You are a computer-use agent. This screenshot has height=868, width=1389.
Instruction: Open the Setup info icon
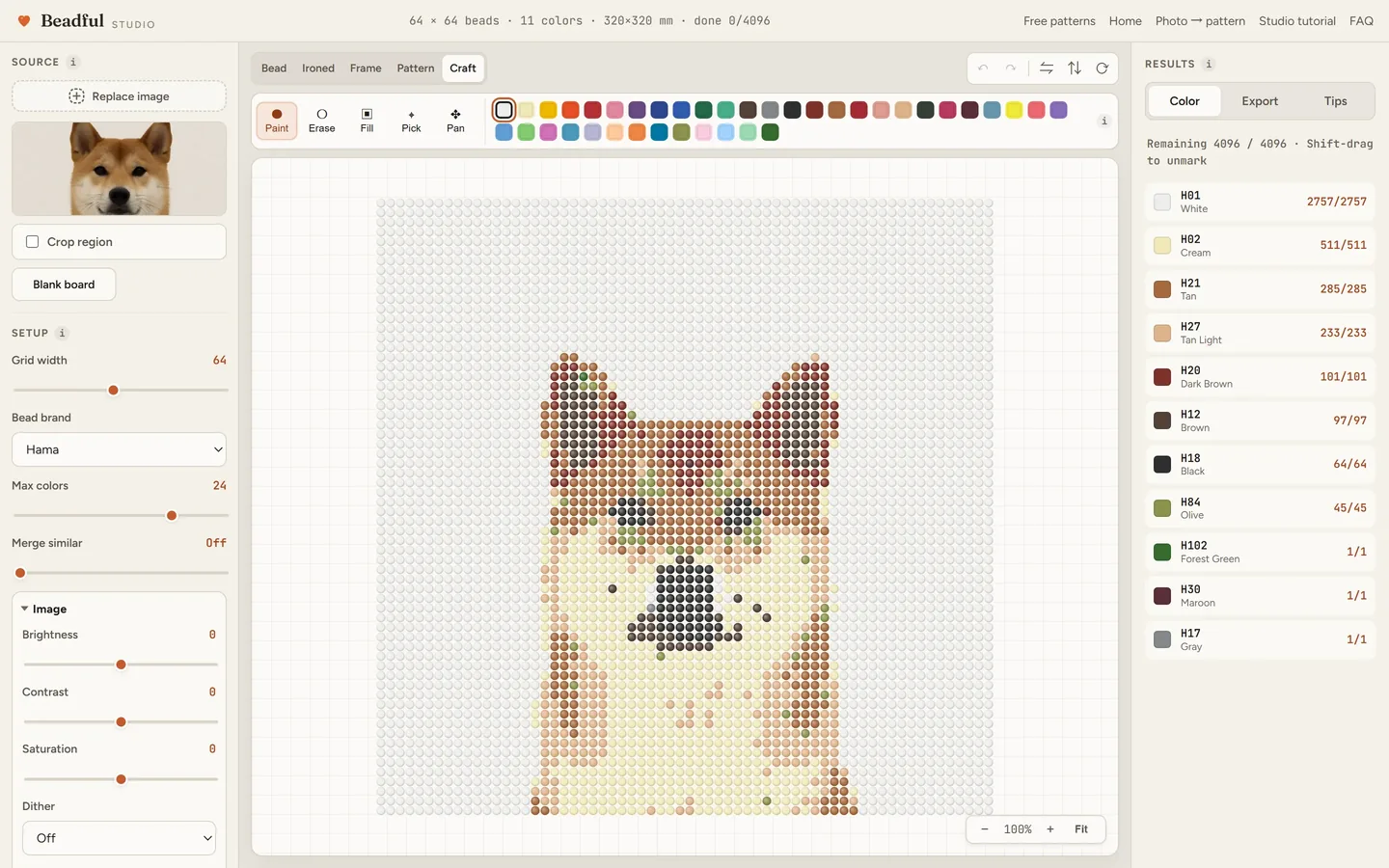[x=62, y=333]
